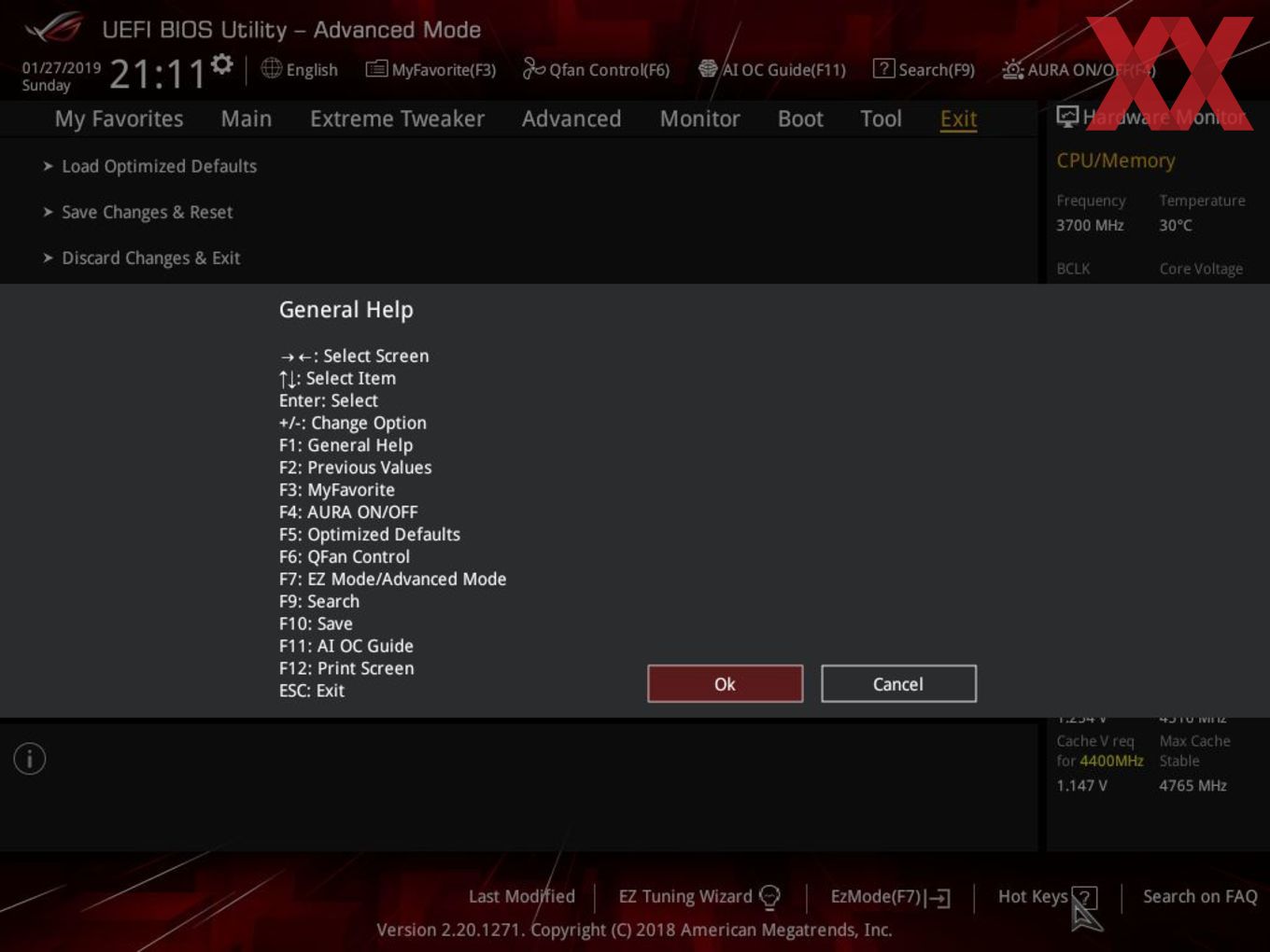1270x952 pixels.
Task: Open MyFavorite(F3) shortcut
Action: coord(444,70)
